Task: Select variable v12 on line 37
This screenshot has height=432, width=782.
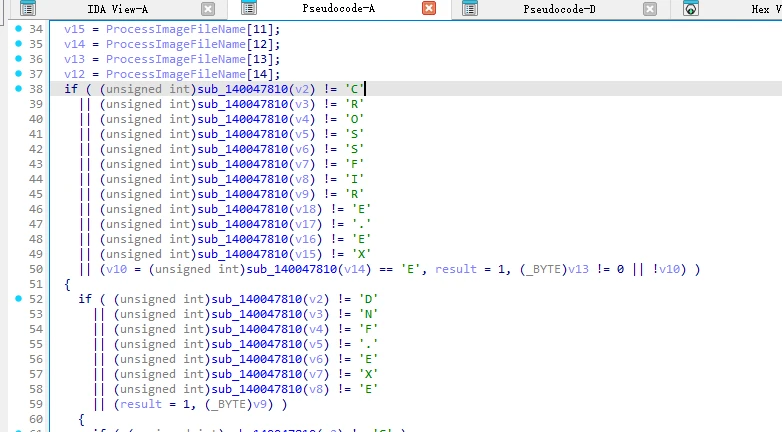Action: click(74, 74)
